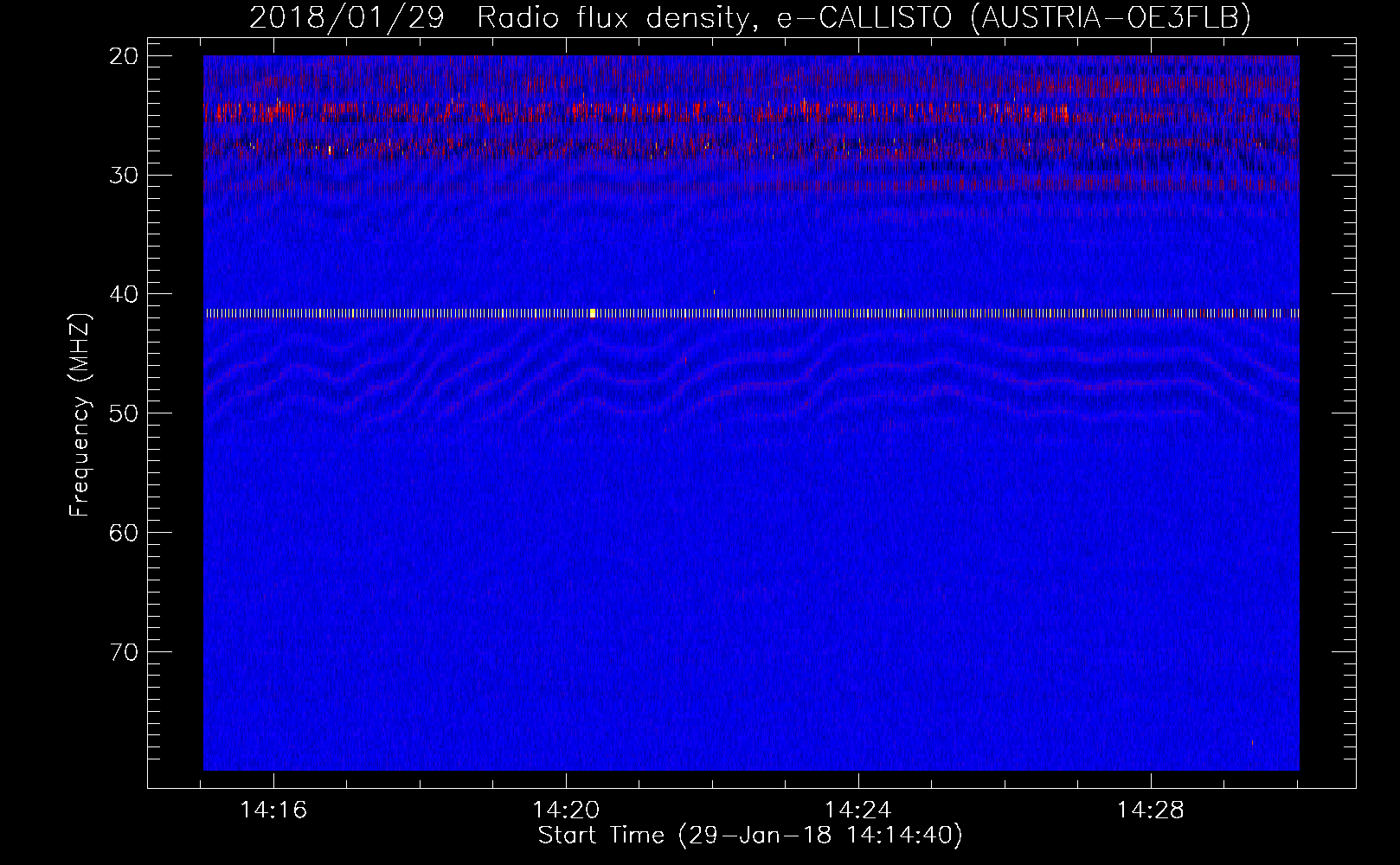Click the 40 MHz frequency tick label
This screenshot has height=865, width=1400.
coord(125,294)
